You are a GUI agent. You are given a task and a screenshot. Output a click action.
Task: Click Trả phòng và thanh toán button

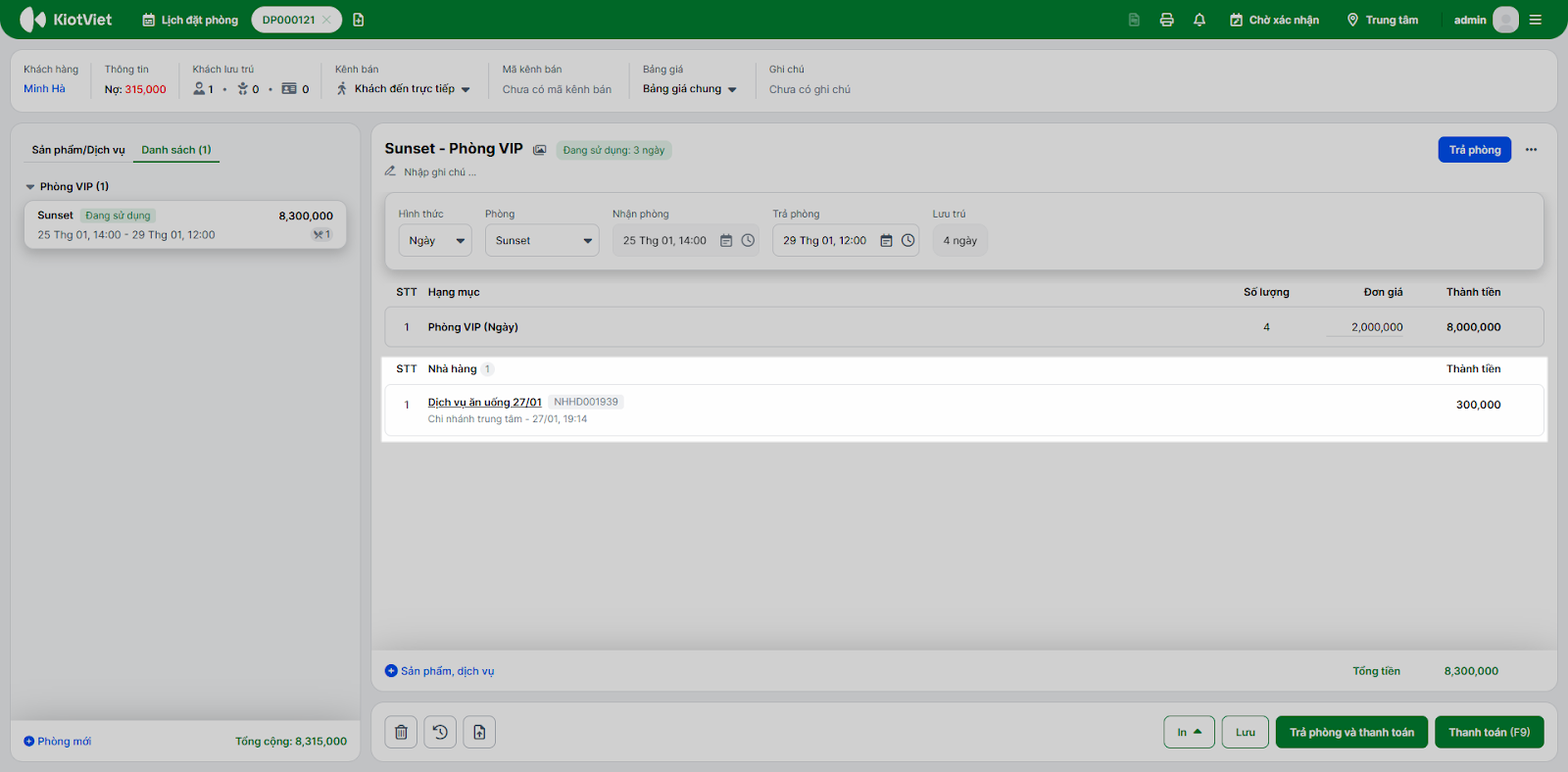[x=1351, y=732]
